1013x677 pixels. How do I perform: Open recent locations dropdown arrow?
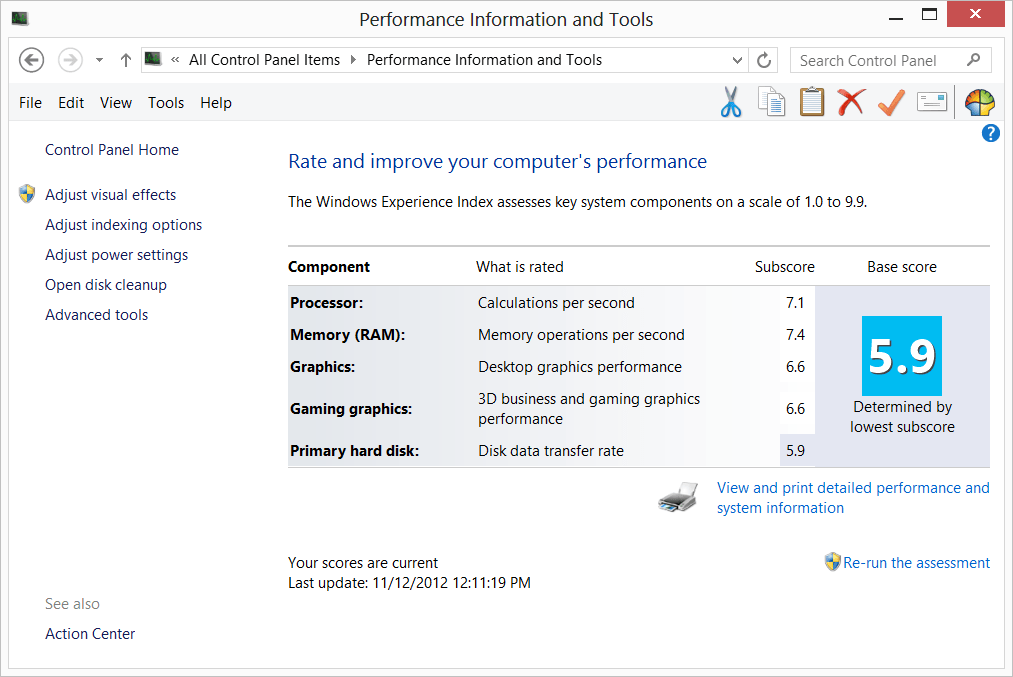pos(99,60)
